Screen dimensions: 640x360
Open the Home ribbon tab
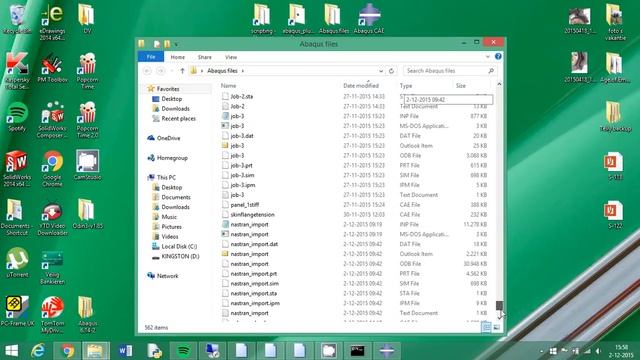(178, 57)
